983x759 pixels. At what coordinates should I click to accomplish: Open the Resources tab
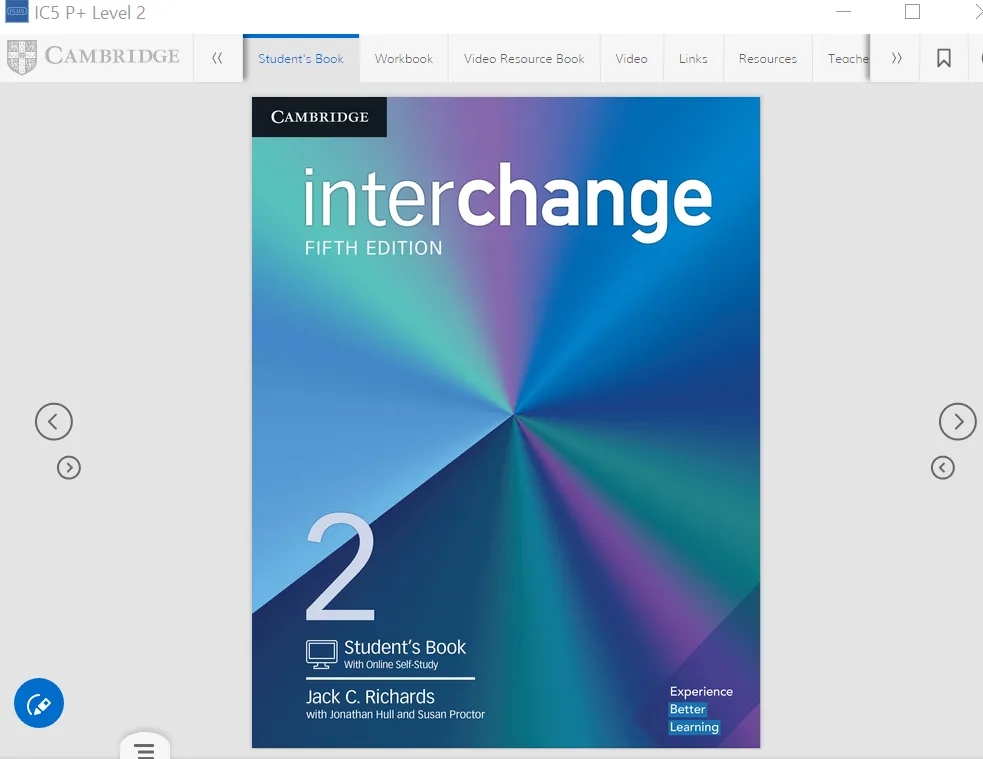tap(768, 58)
